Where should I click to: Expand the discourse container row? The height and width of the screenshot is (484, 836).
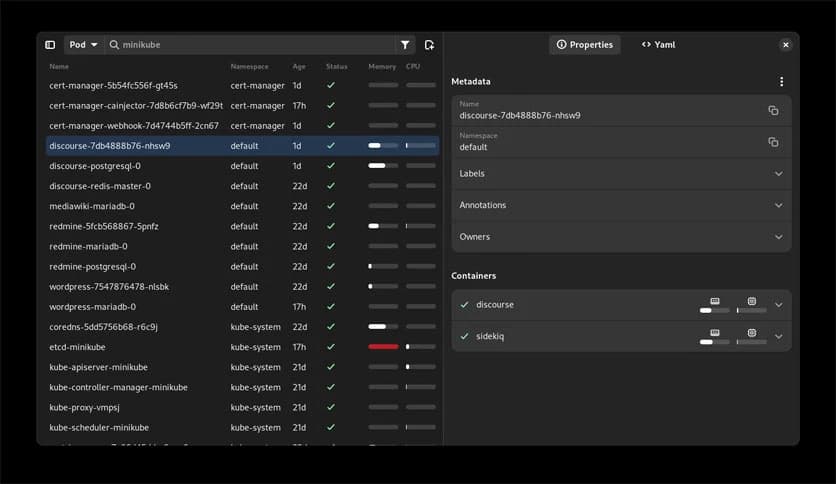621,305
